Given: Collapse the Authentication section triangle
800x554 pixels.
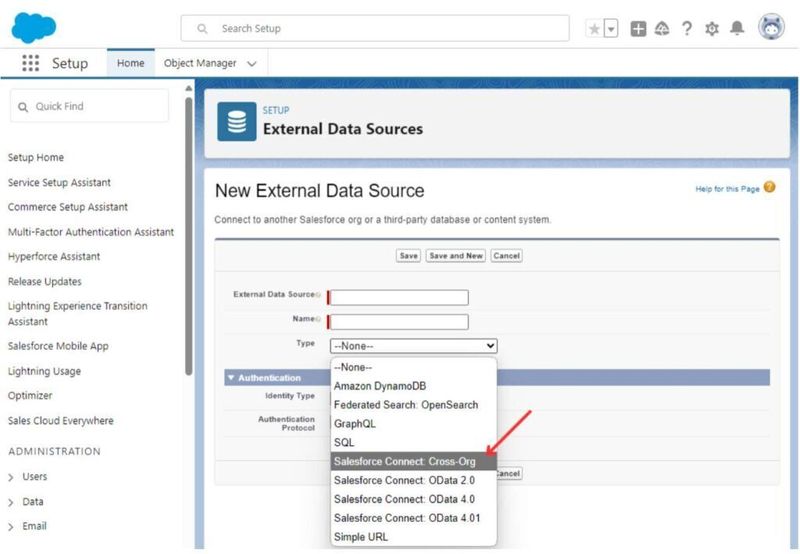Looking at the screenshot, I should (x=231, y=377).
